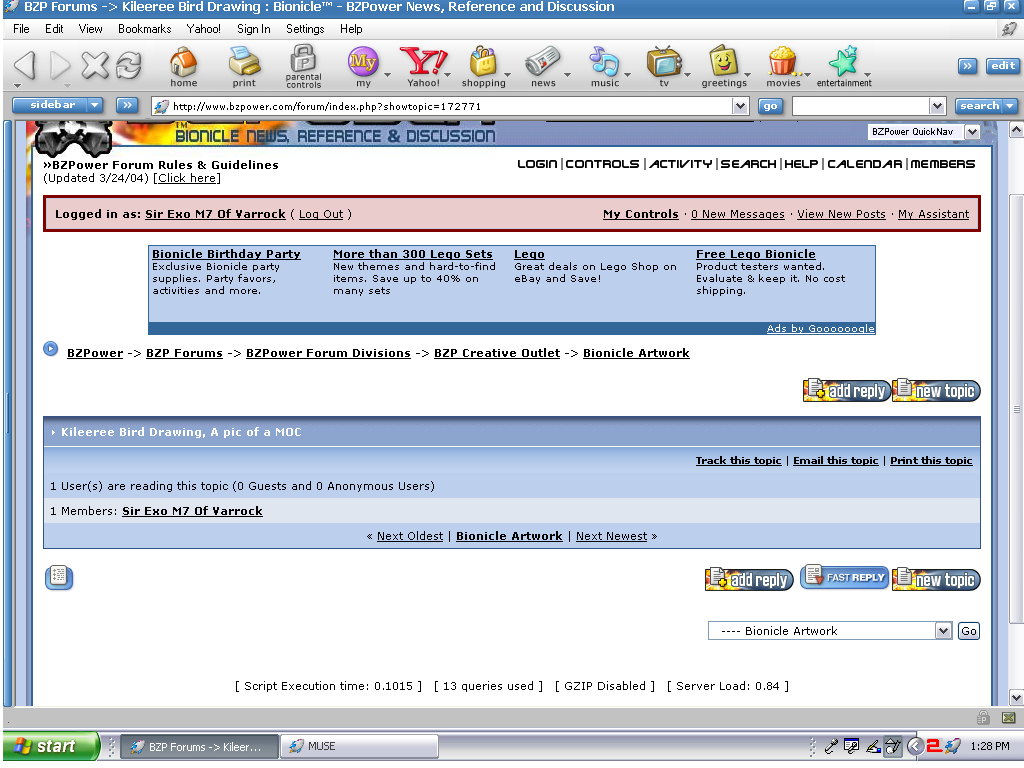The height and width of the screenshot is (768, 1024).
Task: Go forward with the Forward arrow
Action: [x=60, y=65]
